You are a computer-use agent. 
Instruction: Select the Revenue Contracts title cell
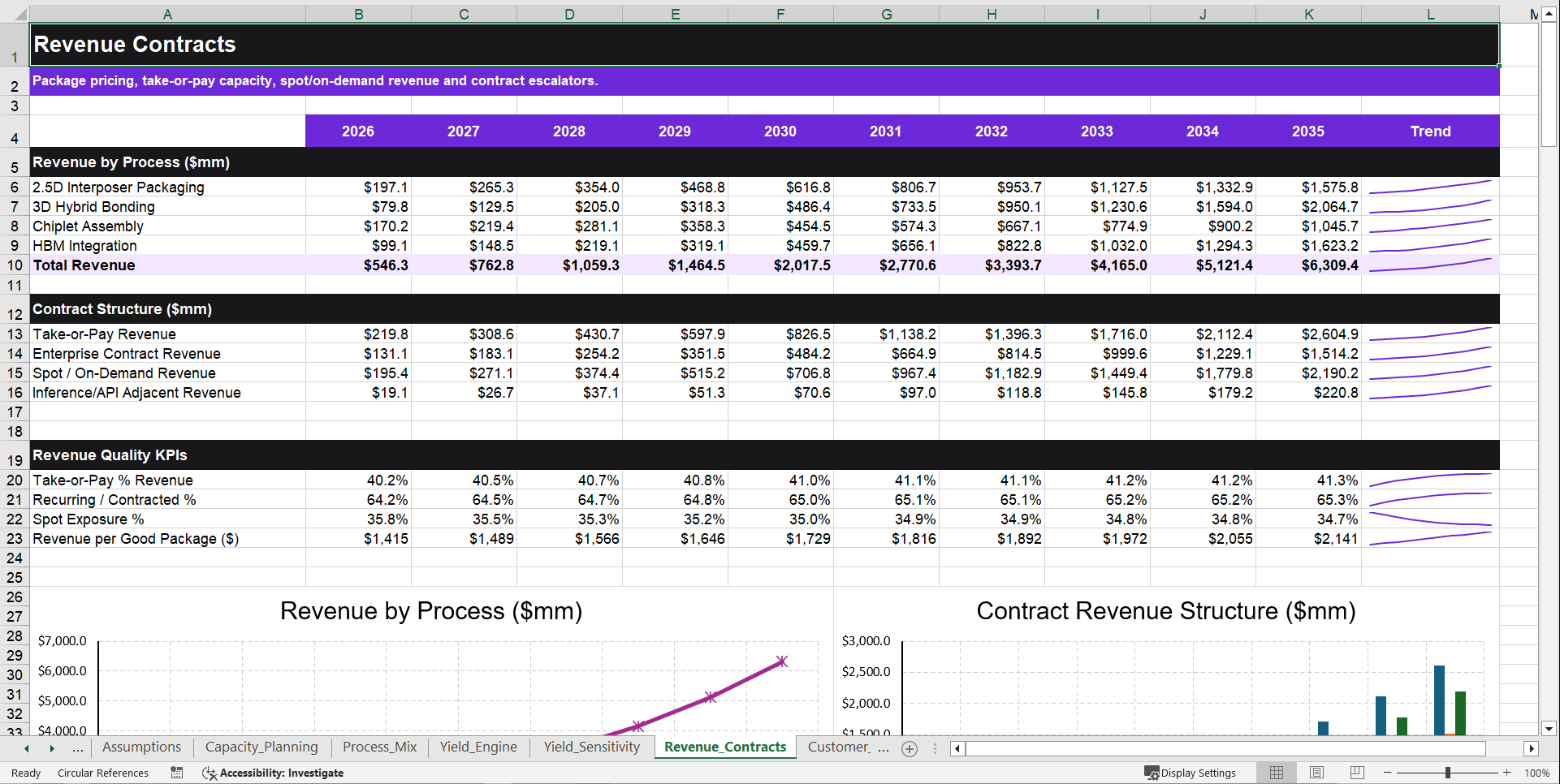coord(764,45)
